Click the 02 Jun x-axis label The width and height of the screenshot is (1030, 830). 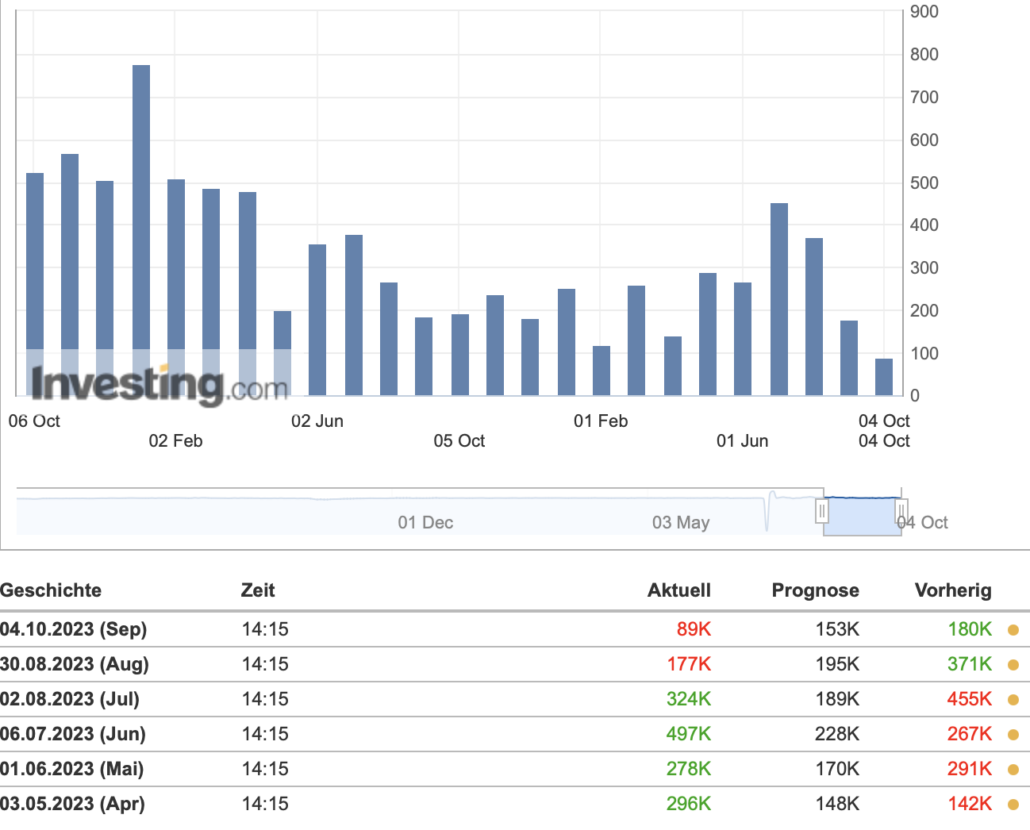(317, 421)
